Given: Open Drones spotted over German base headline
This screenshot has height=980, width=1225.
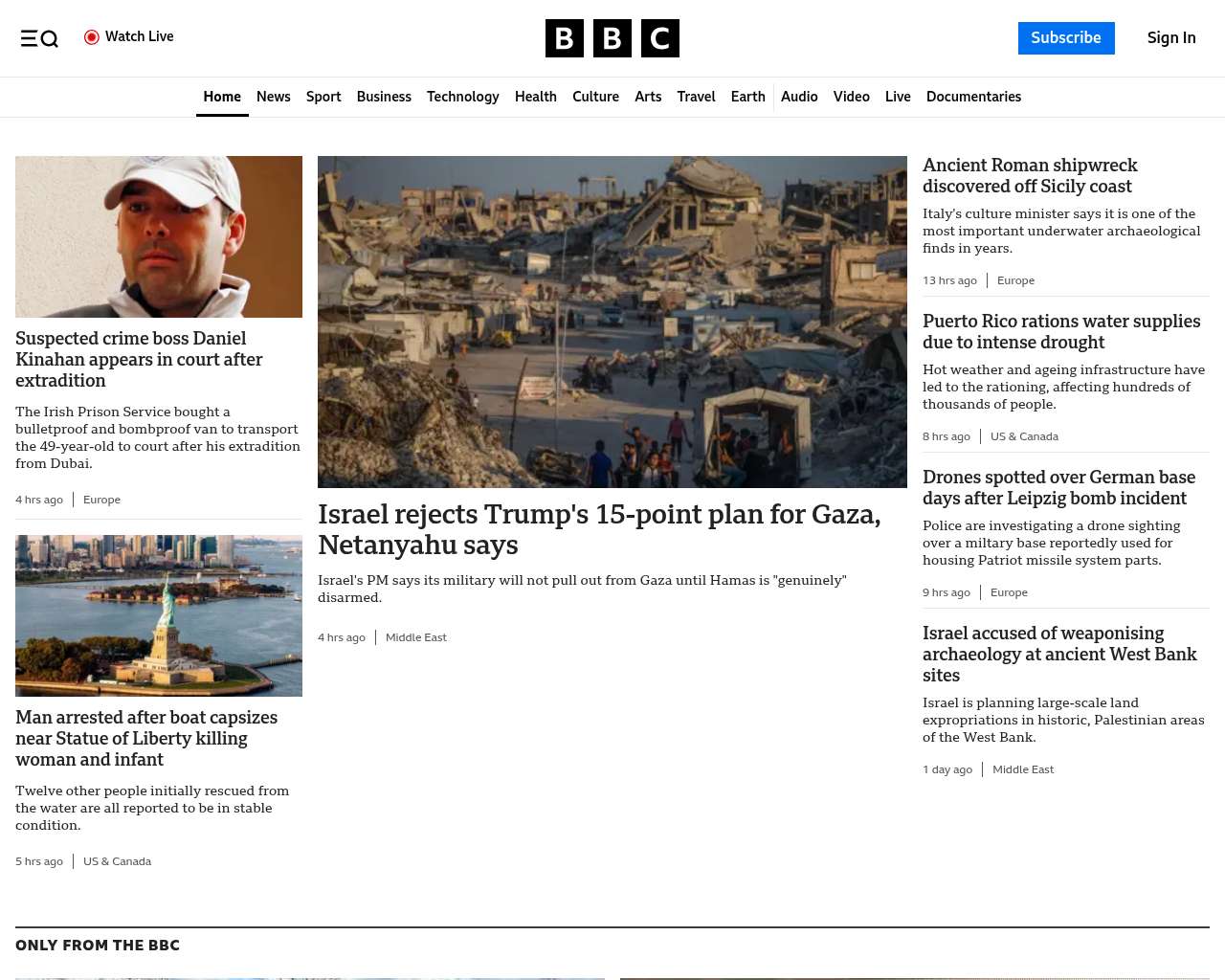Looking at the screenshot, I should coord(1058,487).
